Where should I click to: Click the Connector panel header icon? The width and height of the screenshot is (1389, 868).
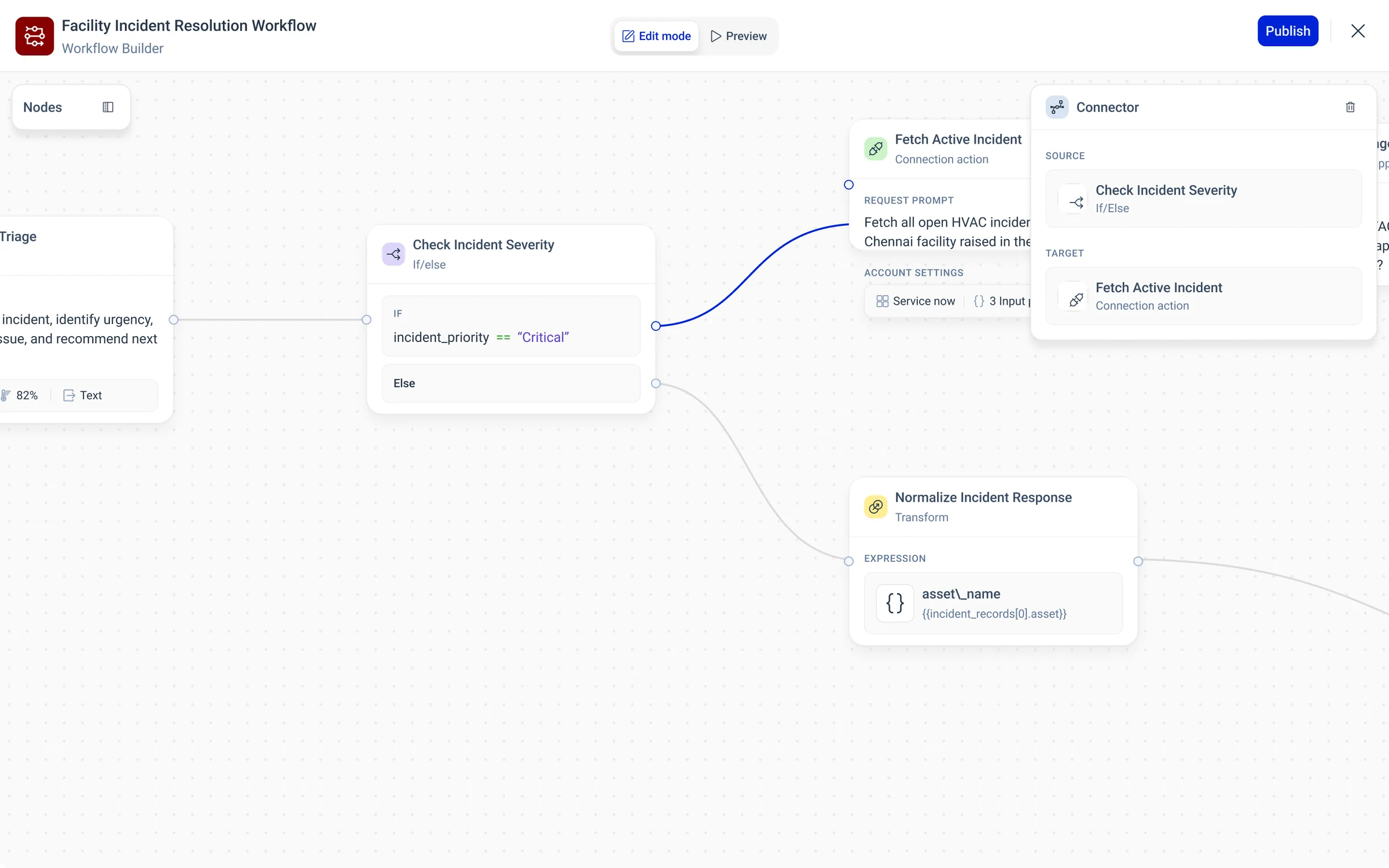(1057, 107)
